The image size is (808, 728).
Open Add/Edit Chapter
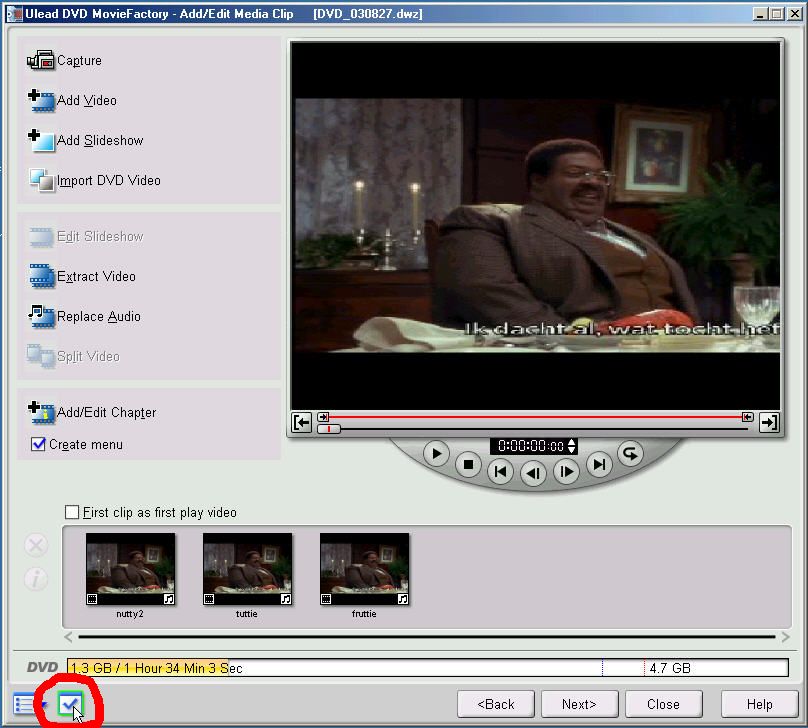click(x=92, y=412)
